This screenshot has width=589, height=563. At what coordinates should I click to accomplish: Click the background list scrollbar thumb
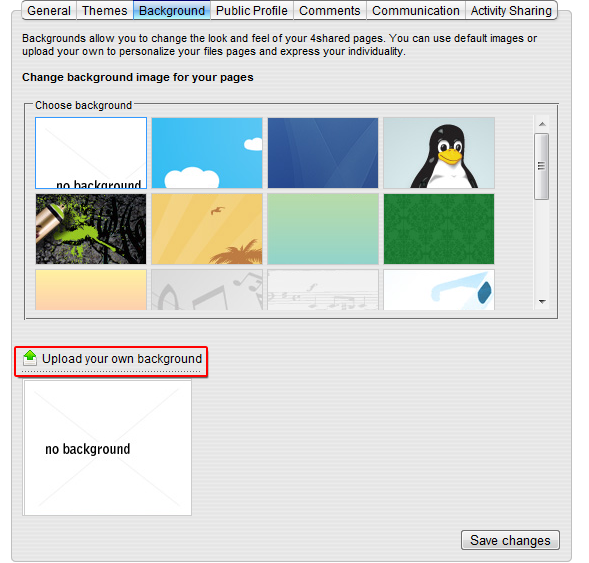(x=541, y=166)
